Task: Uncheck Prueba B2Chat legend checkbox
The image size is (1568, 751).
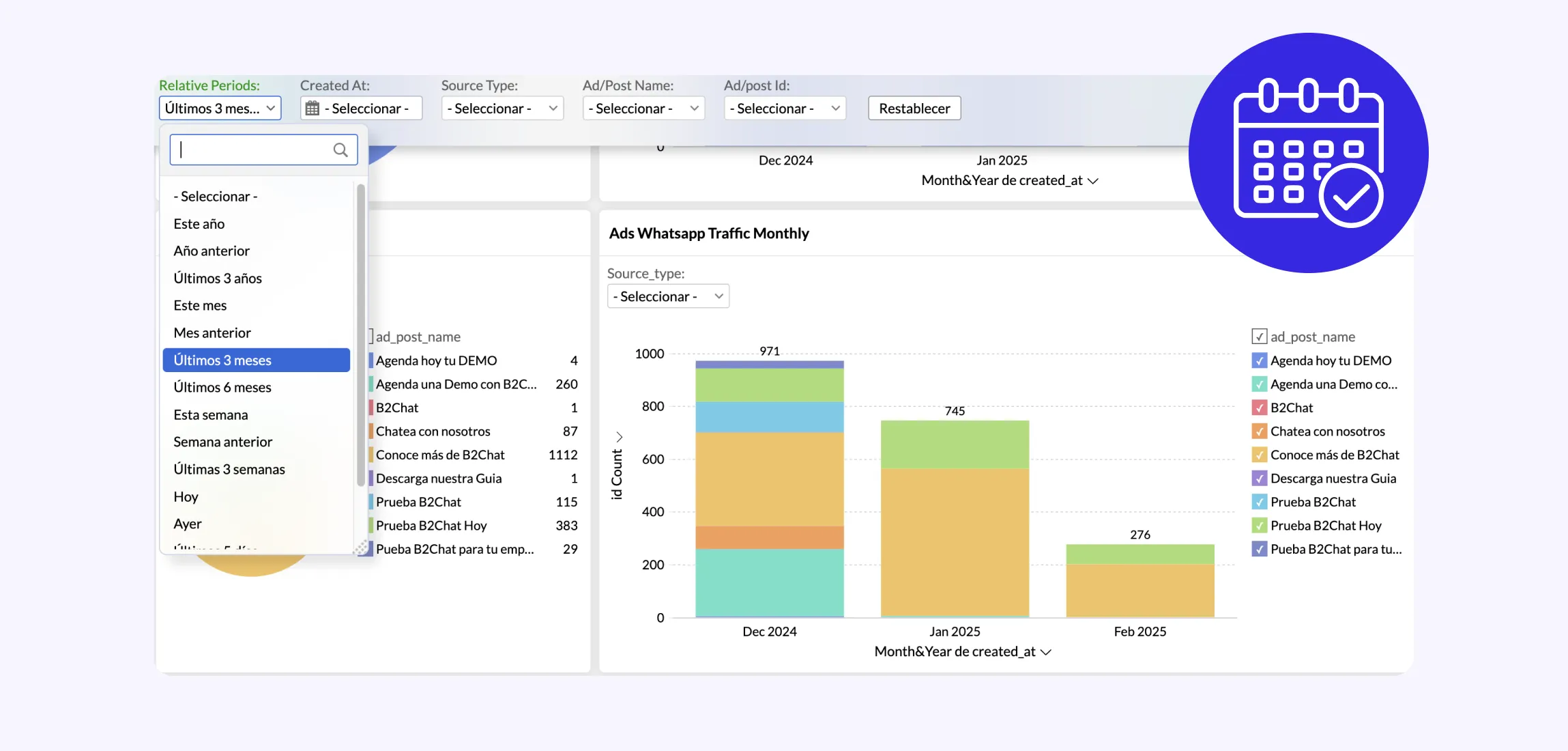Action: pyautogui.click(x=1259, y=502)
